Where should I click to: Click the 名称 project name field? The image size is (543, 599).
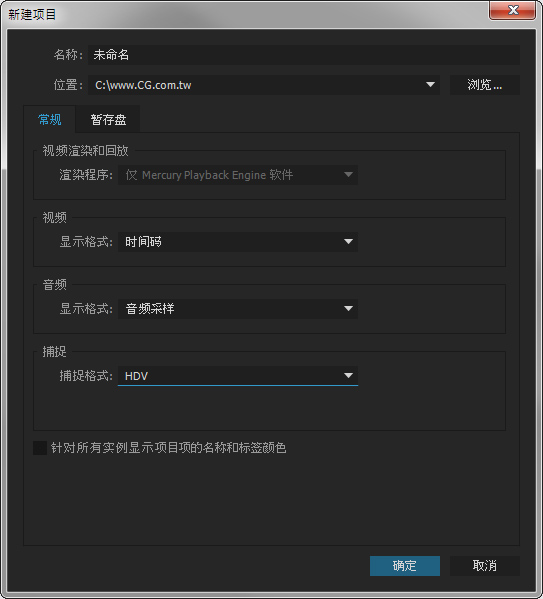(304, 55)
